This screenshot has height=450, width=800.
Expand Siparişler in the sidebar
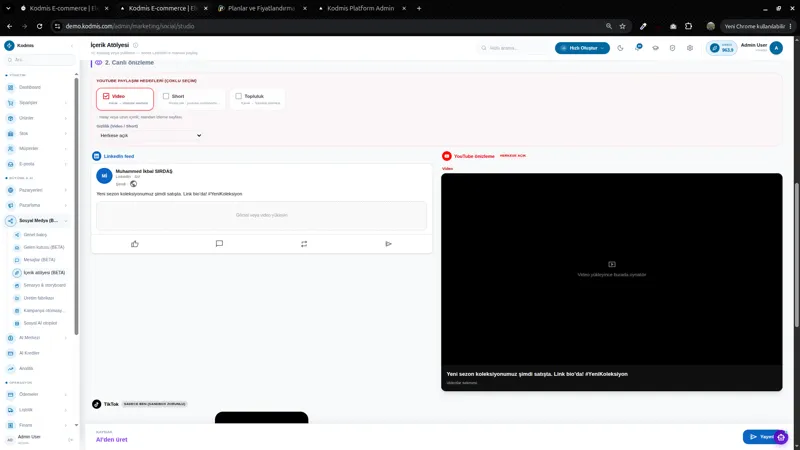point(66,103)
